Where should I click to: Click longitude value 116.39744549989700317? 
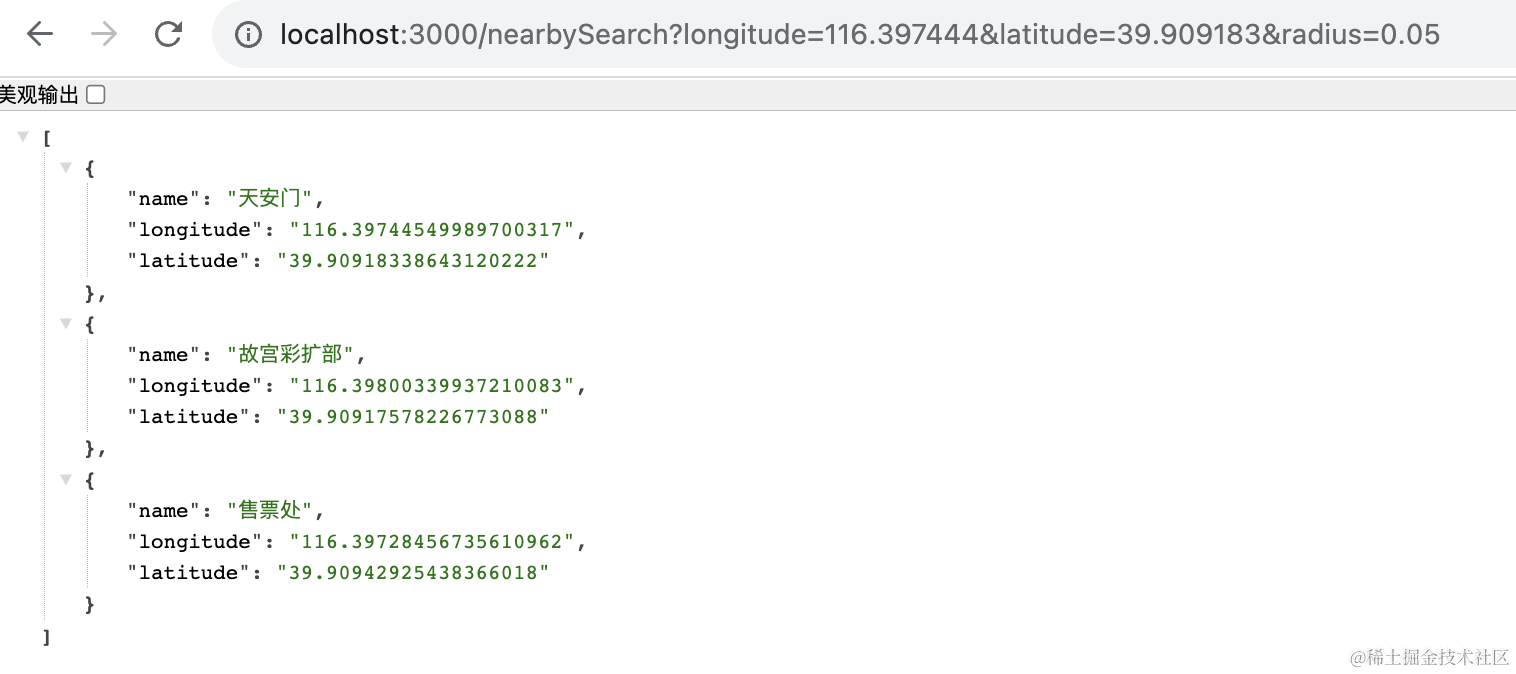point(432,230)
